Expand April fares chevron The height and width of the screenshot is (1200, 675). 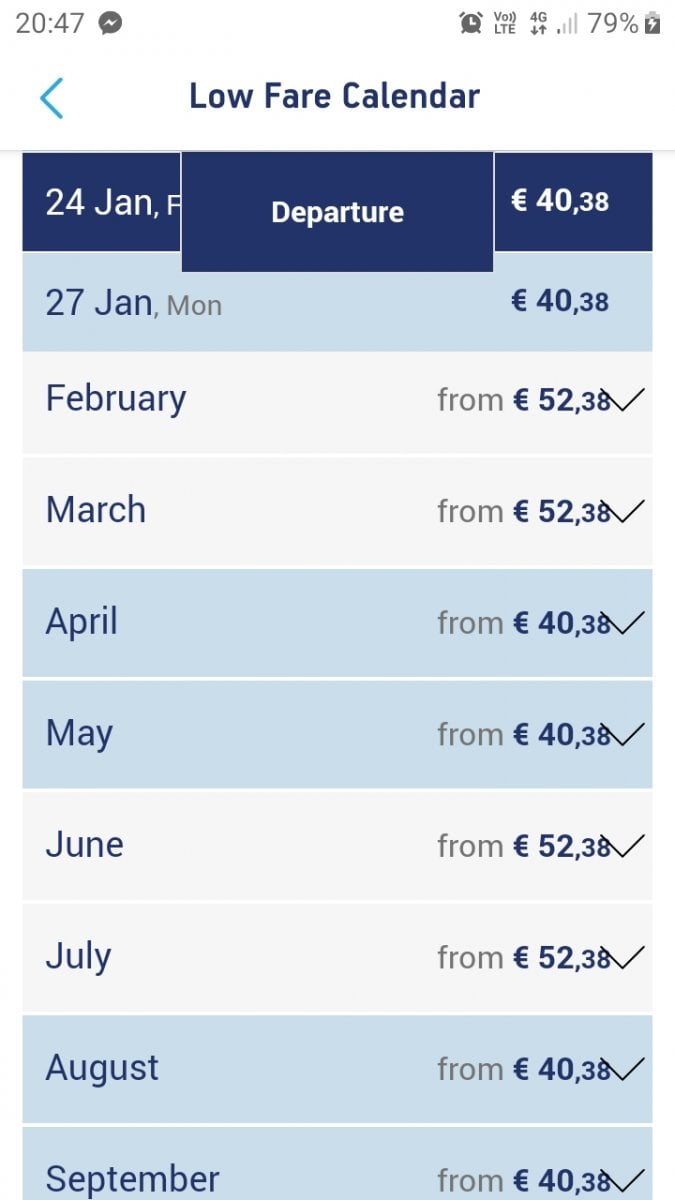pos(627,624)
